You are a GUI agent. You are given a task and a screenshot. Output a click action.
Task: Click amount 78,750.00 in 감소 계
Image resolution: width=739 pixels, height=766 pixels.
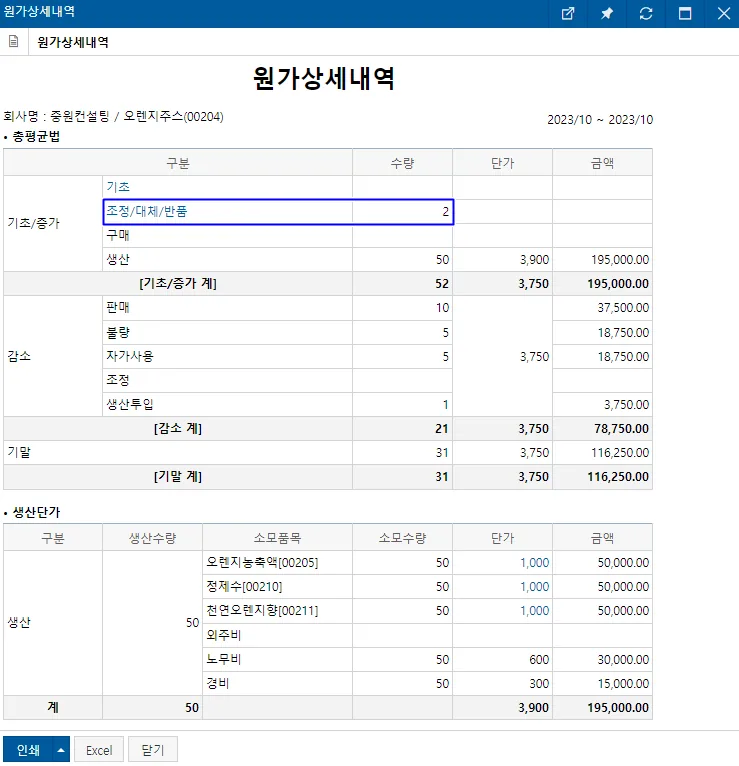(x=621, y=428)
